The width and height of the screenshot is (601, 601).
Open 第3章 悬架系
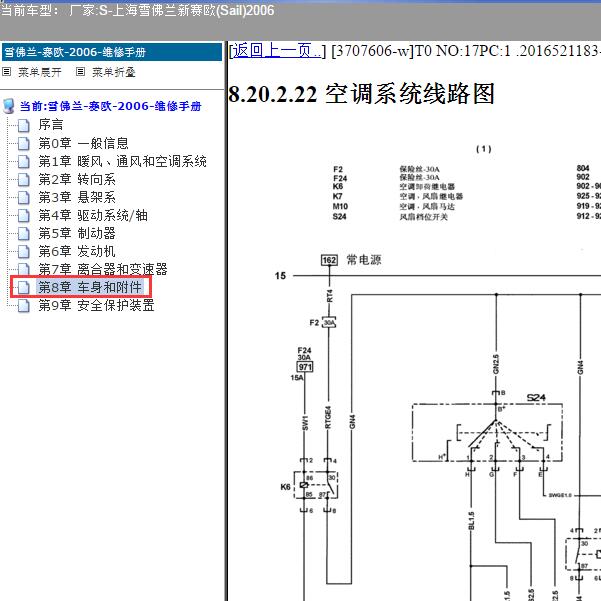point(77,197)
